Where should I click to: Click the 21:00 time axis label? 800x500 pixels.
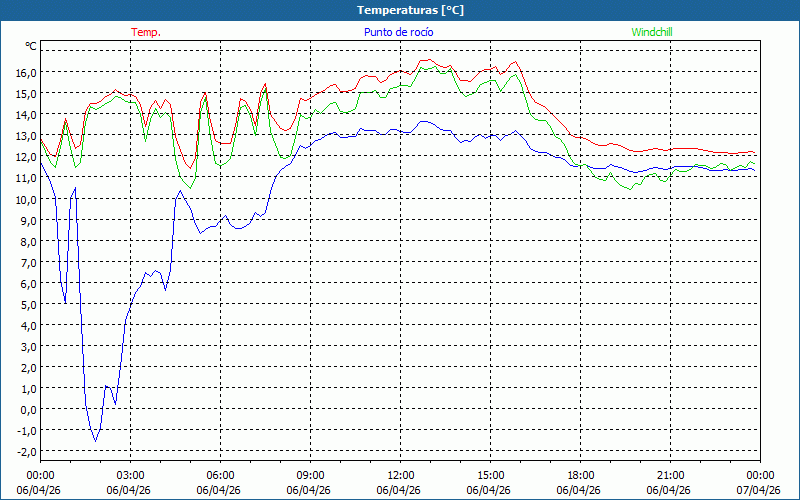[670, 475]
